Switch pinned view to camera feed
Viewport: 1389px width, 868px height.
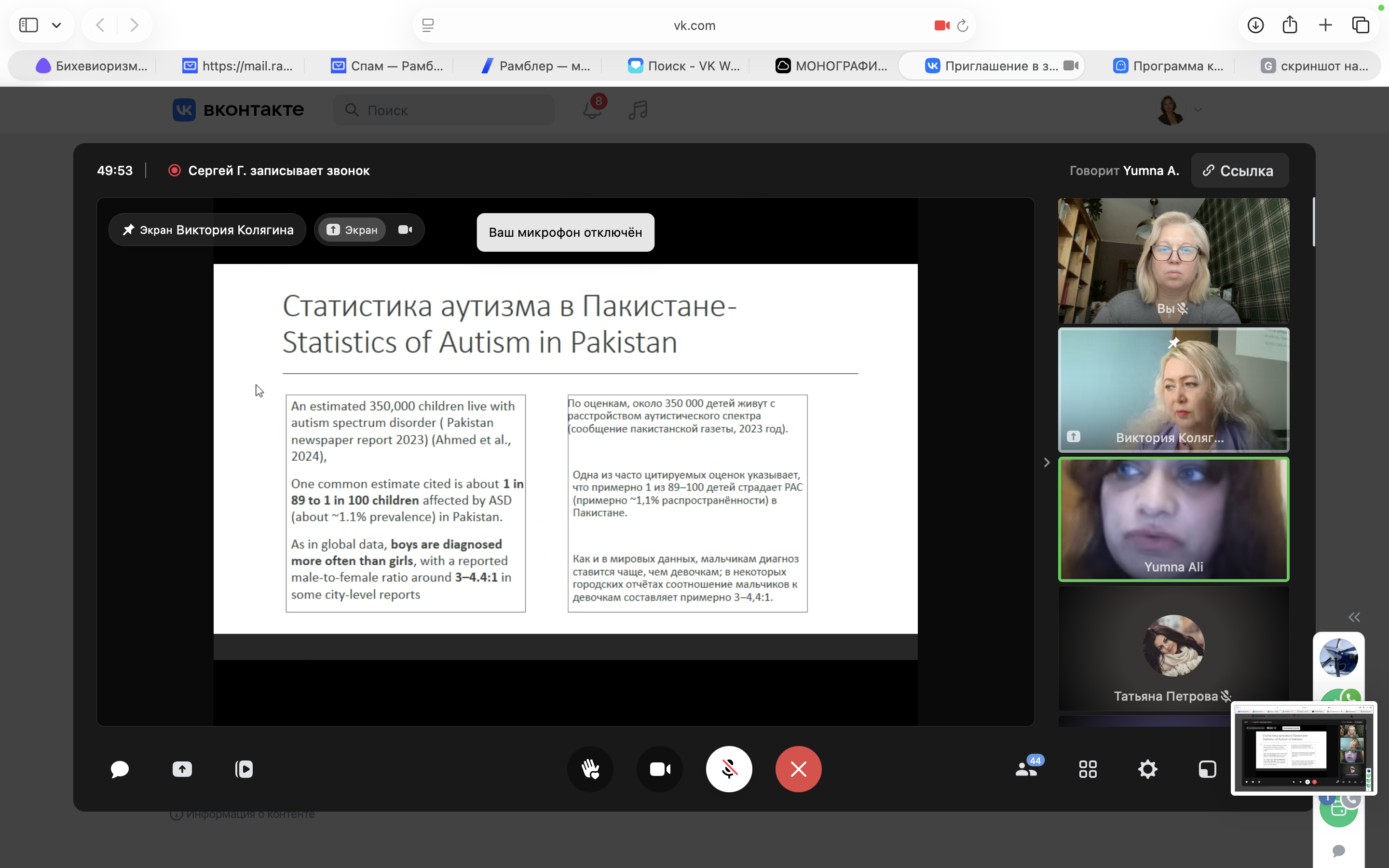coord(405,230)
